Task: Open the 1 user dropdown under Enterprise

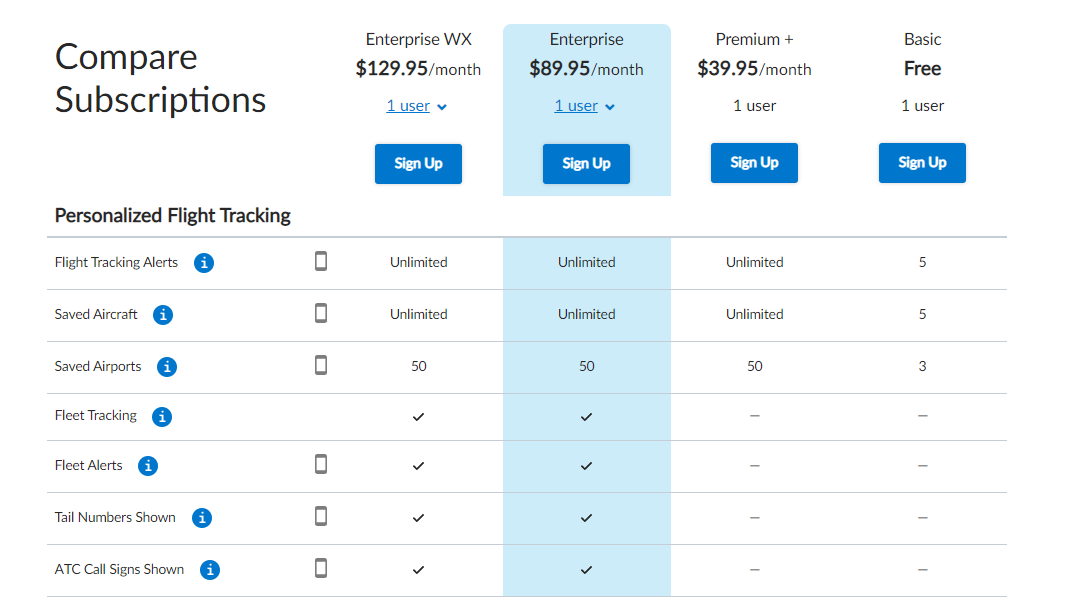Action: pyautogui.click(x=584, y=105)
